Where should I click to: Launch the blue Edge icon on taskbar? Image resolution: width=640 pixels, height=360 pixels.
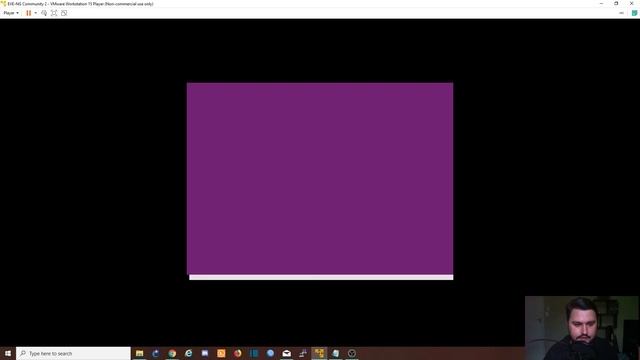click(x=156, y=353)
